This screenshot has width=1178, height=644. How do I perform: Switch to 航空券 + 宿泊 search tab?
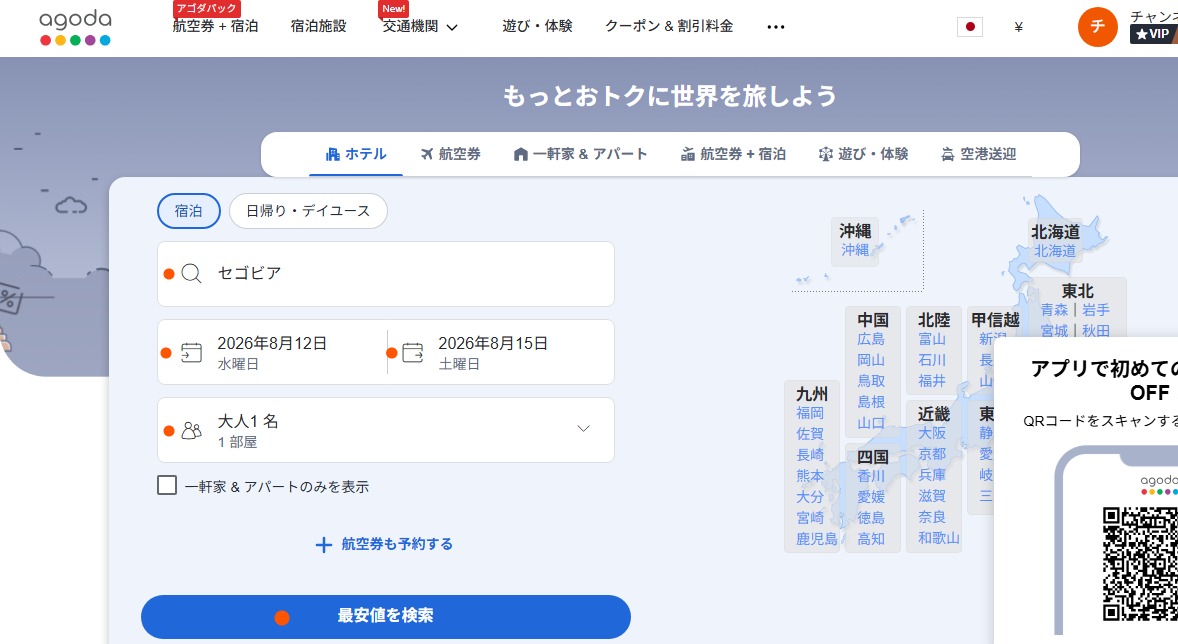pyautogui.click(x=733, y=154)
